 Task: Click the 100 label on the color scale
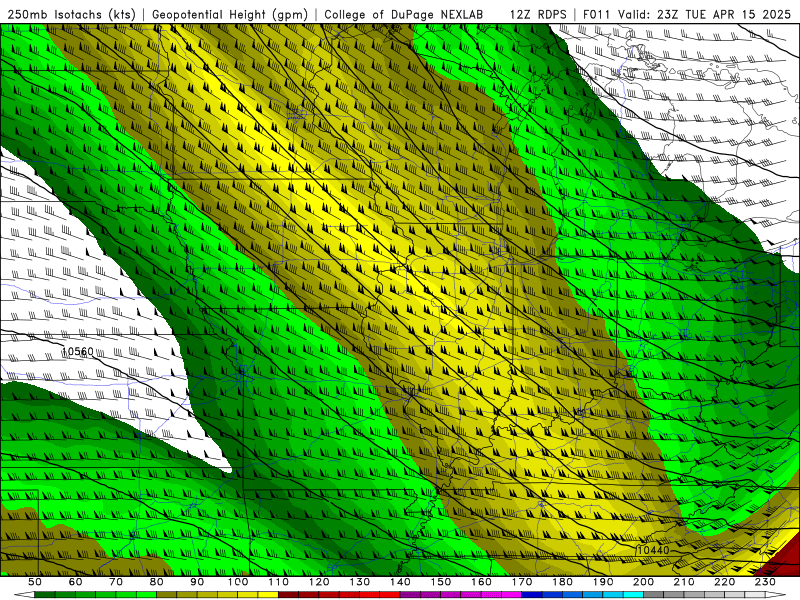238,582
